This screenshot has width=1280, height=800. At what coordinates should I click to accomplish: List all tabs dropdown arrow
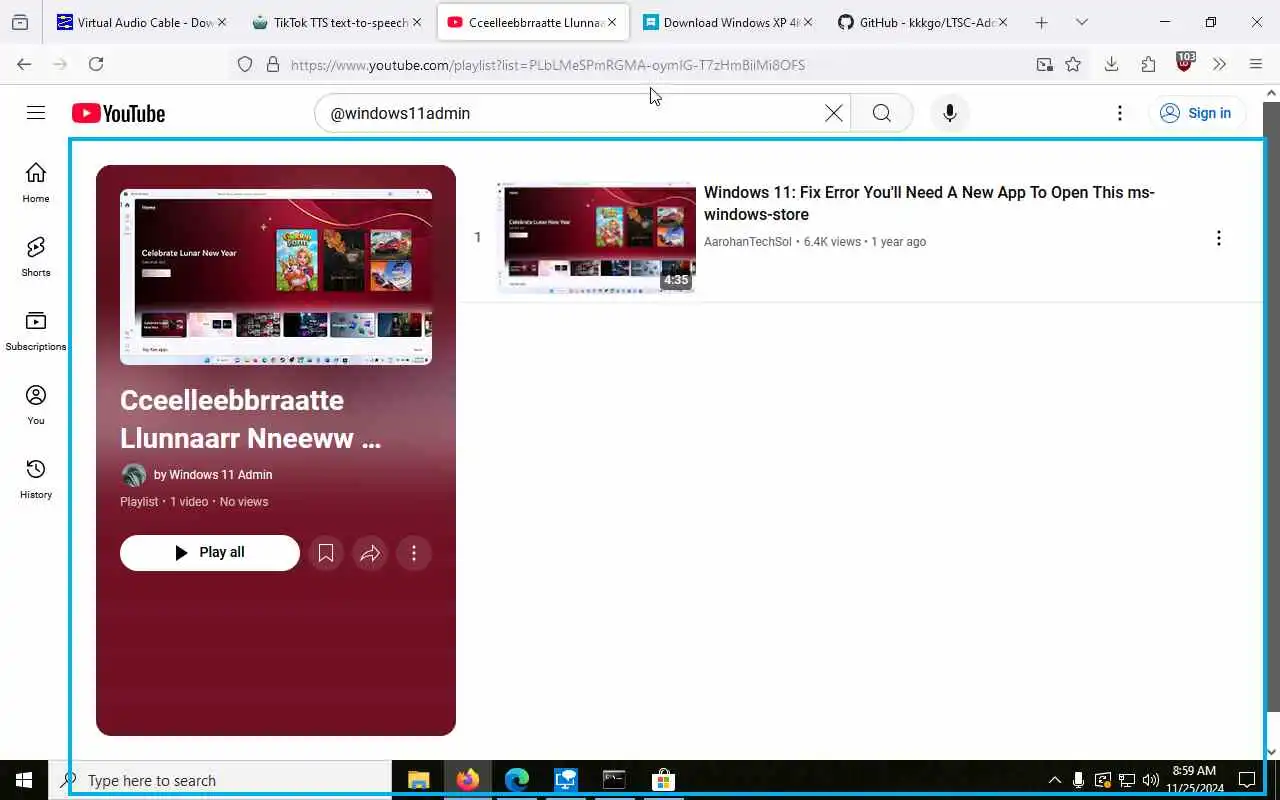pyautogui.click(x=1081, y=22)
